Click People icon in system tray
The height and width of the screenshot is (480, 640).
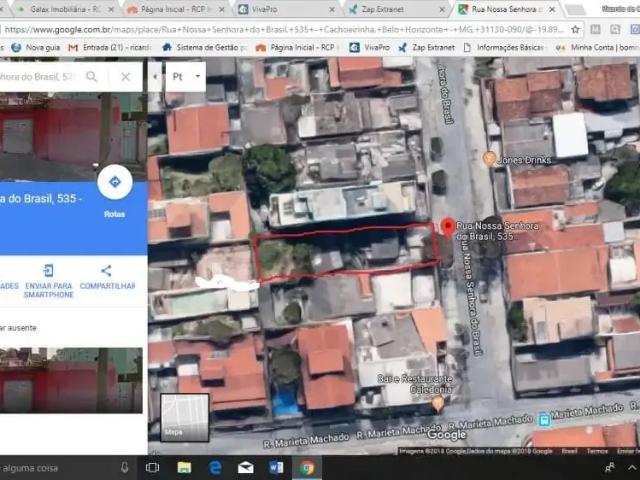tap(610, 468)
